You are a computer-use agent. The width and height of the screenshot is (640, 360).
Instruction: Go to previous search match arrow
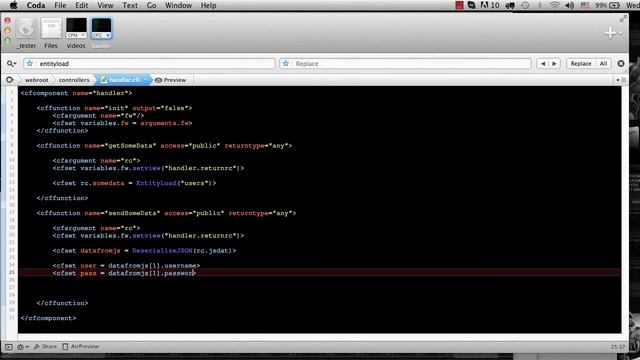543,64
